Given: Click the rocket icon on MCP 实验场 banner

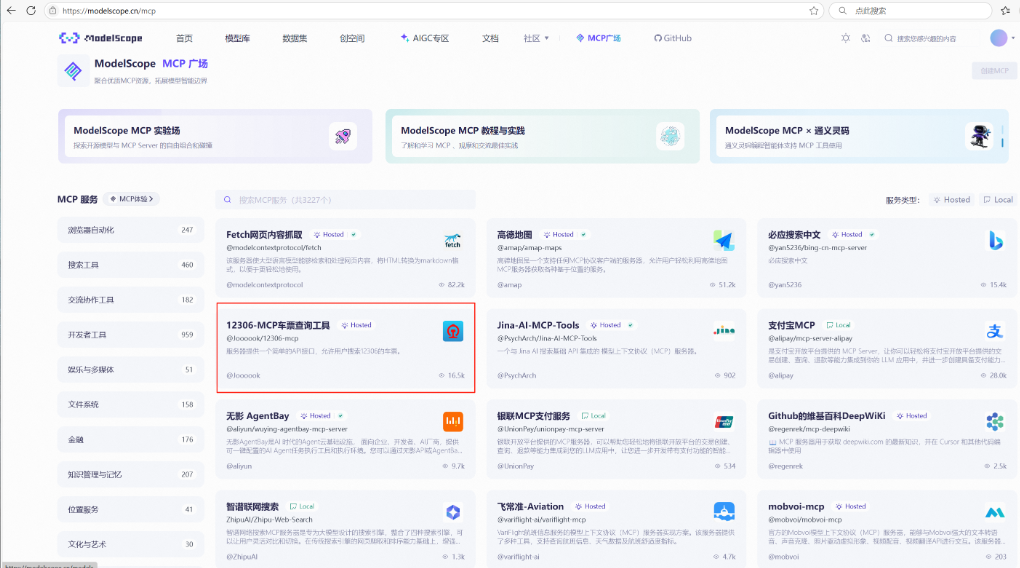Looking at the screenshot, I should pos(343,136).
